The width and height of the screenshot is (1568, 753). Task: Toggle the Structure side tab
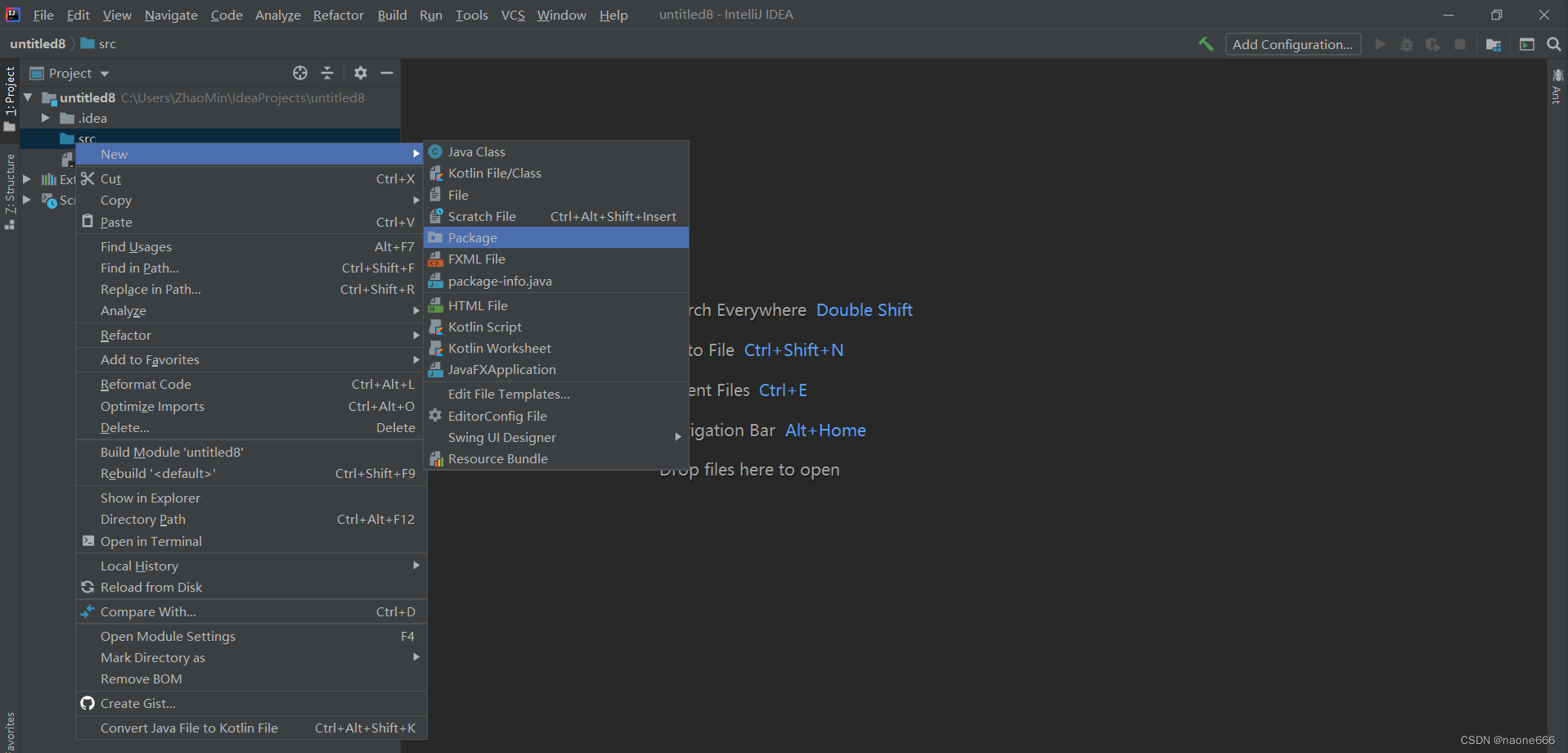click(10, 191)
